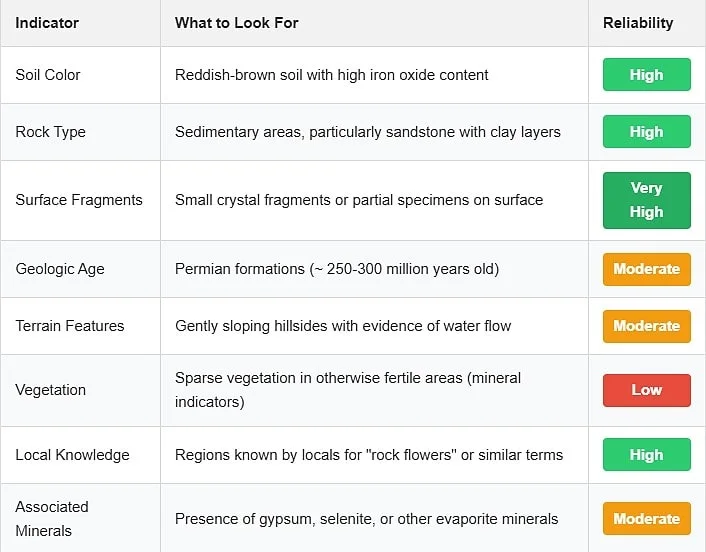Click the Permian formations description text
Image resolution: width=706 pixels, height=552 pixels.
[x=337, y=269]
